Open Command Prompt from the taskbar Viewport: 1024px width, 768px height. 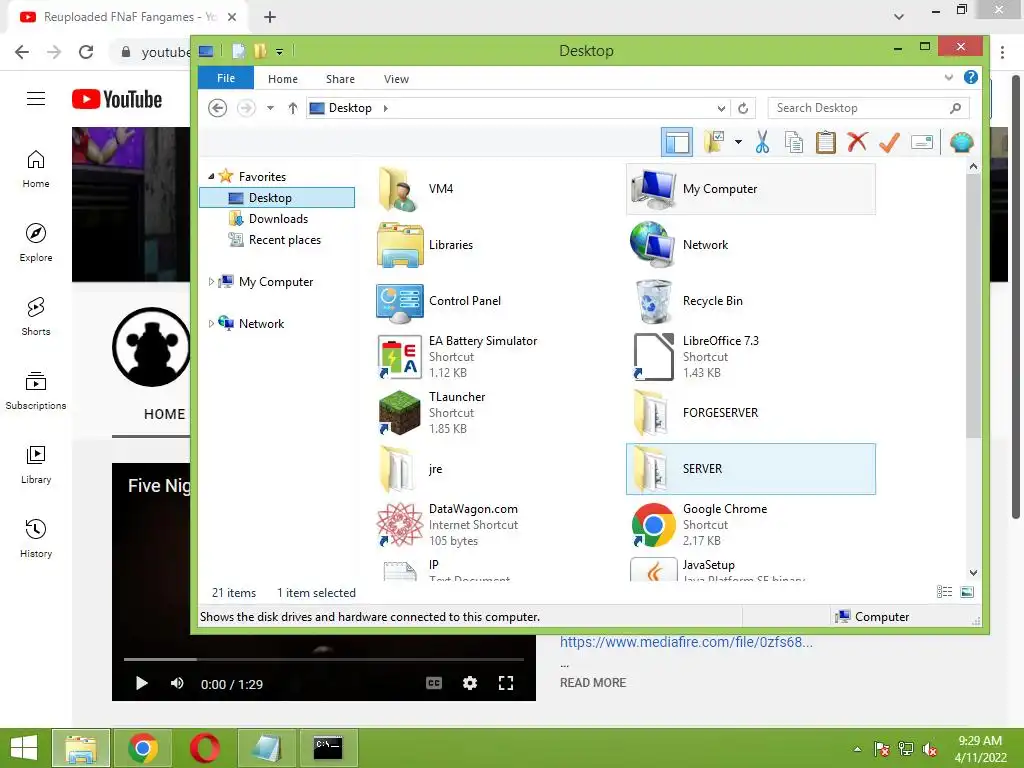[328, 748]
